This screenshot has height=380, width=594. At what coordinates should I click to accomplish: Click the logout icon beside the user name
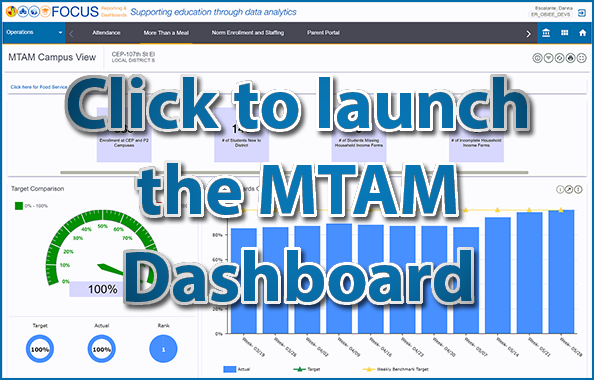tap(581, 13)
